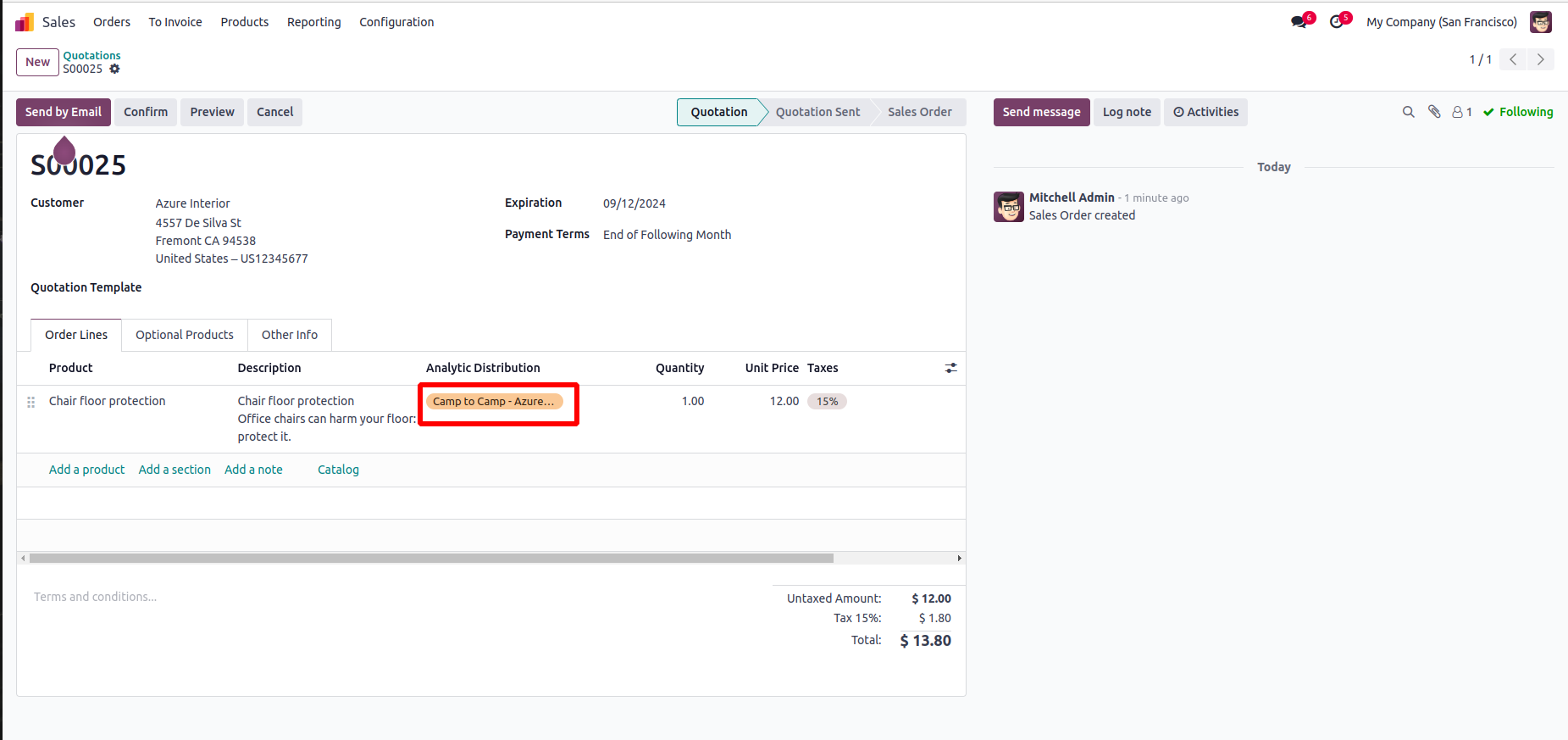Click the Expiration date 09/12/2024
The image size is (1568, 740).
634,203
